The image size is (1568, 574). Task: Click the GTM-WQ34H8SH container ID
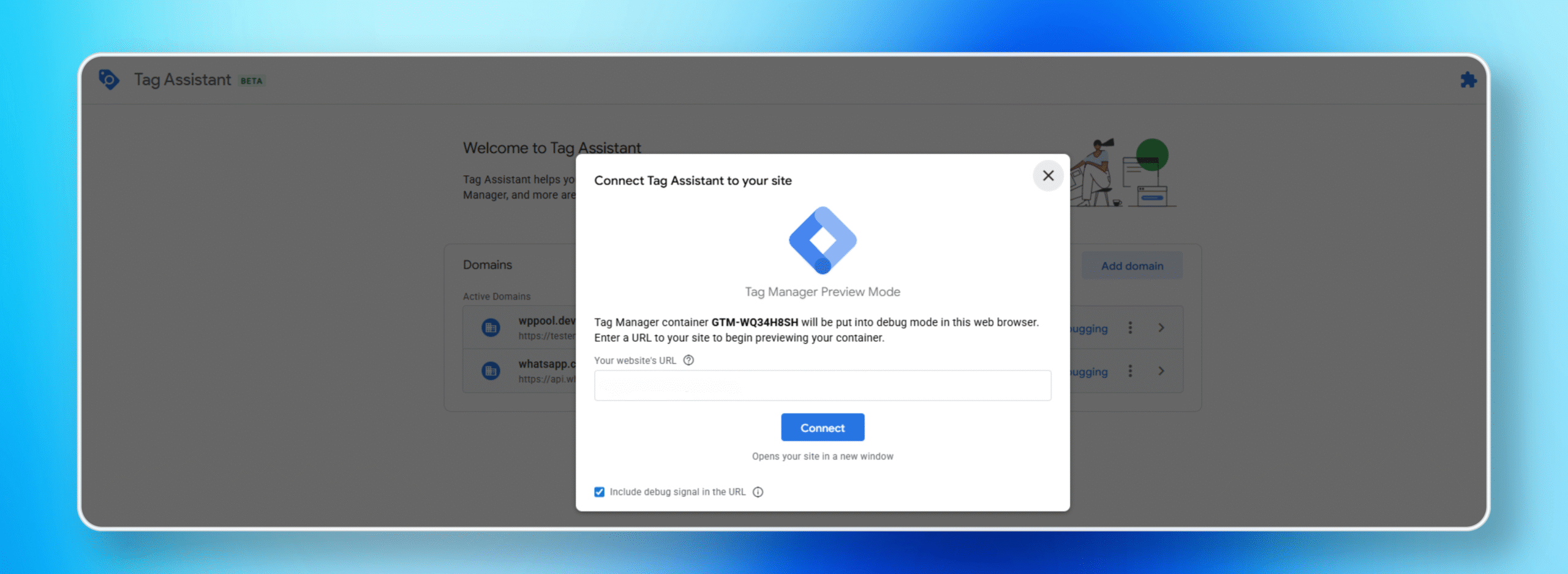pos(755,322)
